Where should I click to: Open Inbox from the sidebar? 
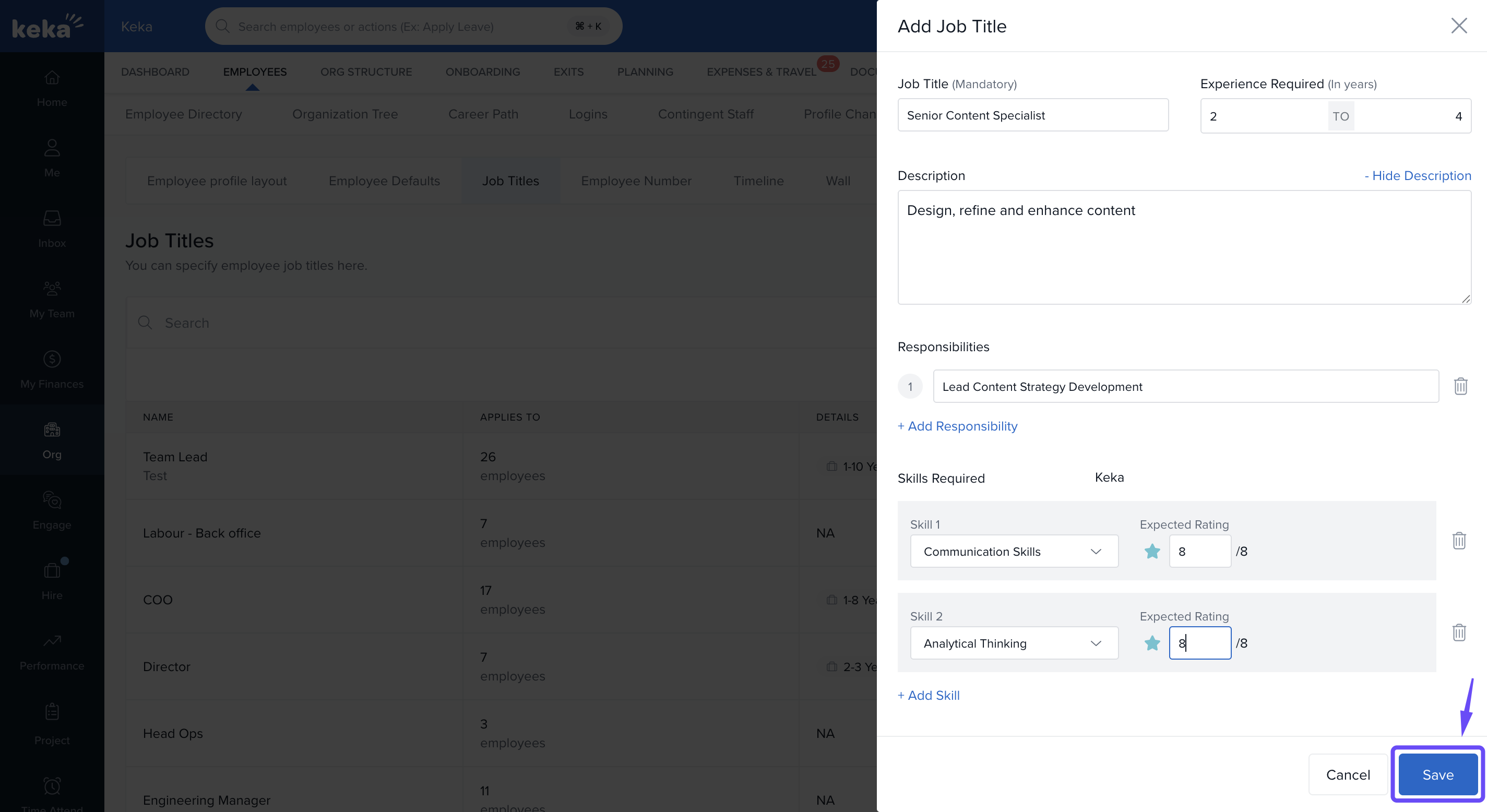point(52,229)
